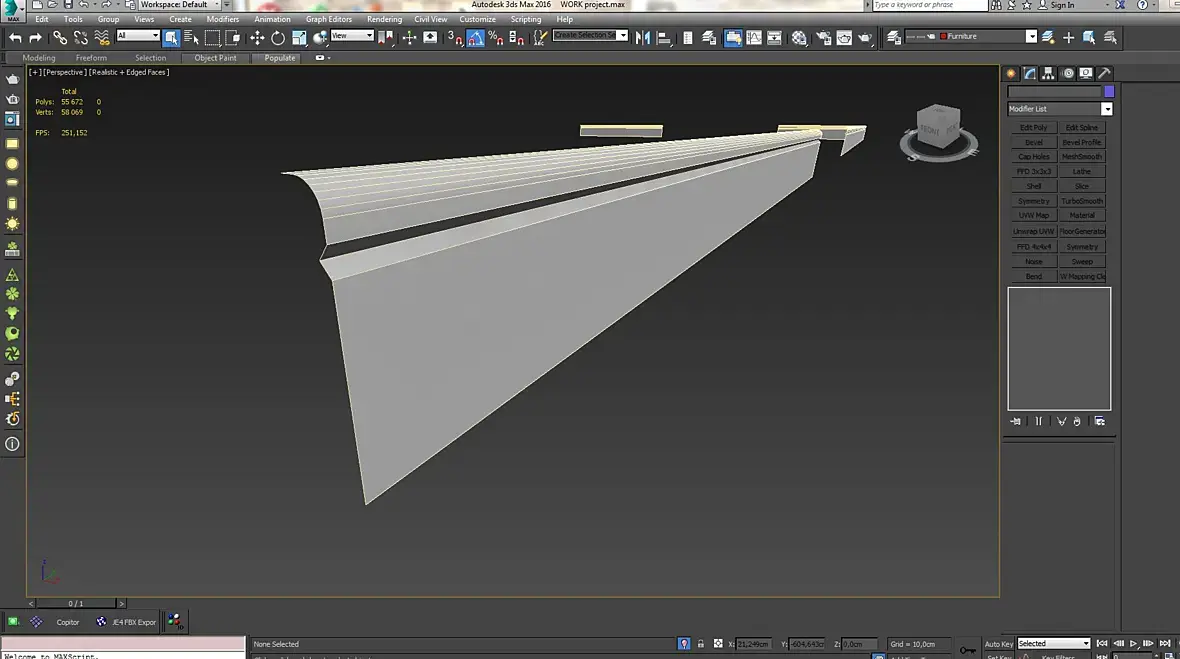Click the Edit Poly modifier button
1180x659 pixels.
coord(1033,128)
